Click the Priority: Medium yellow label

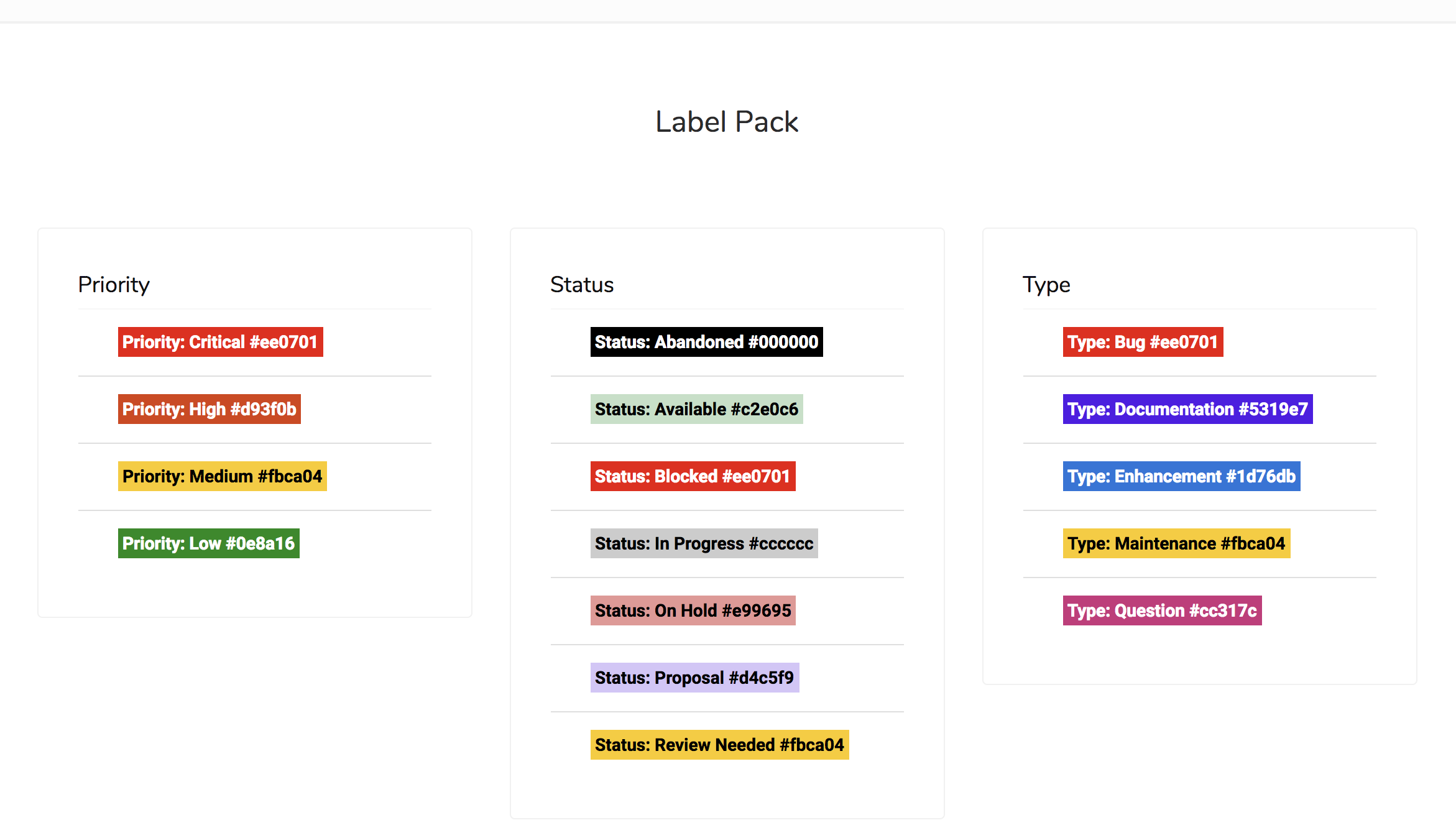click(x=222, y=476)
